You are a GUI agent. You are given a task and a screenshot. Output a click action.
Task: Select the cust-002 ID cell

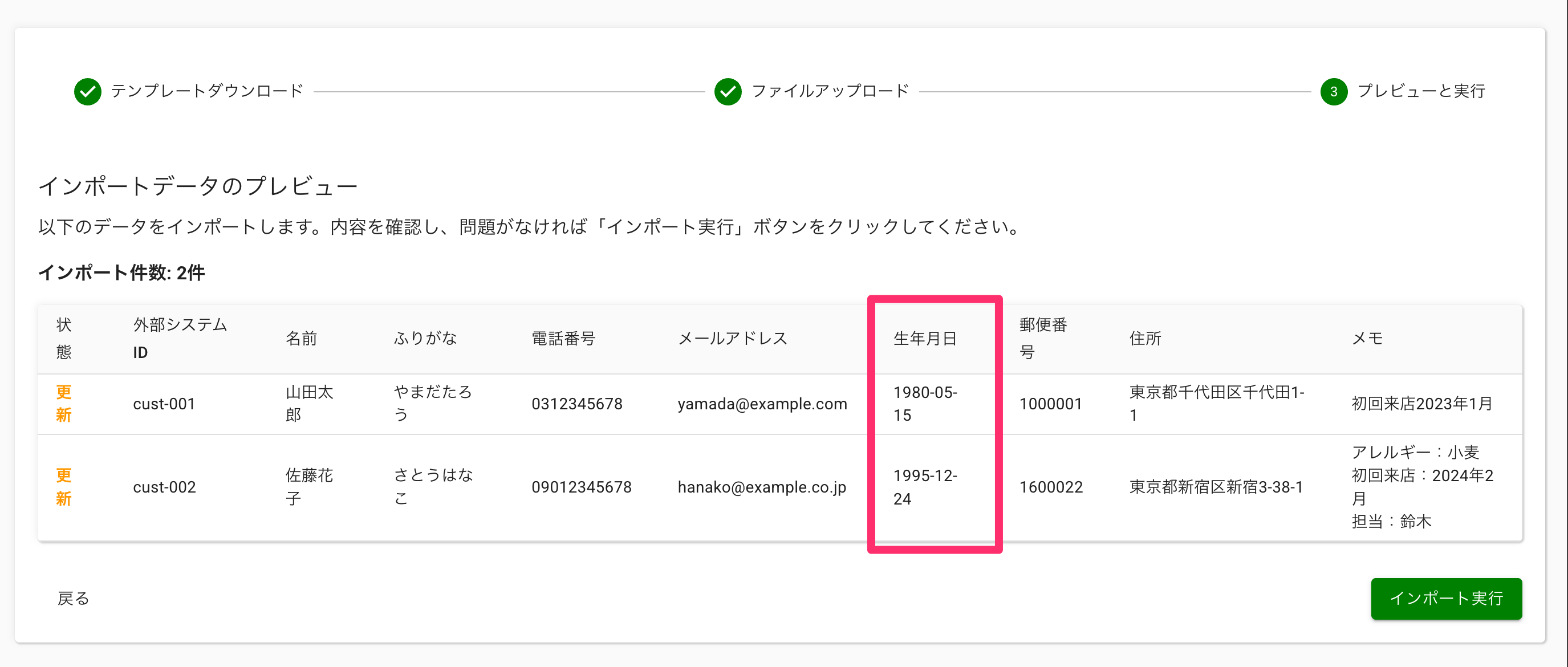click(x=164, y=487)
